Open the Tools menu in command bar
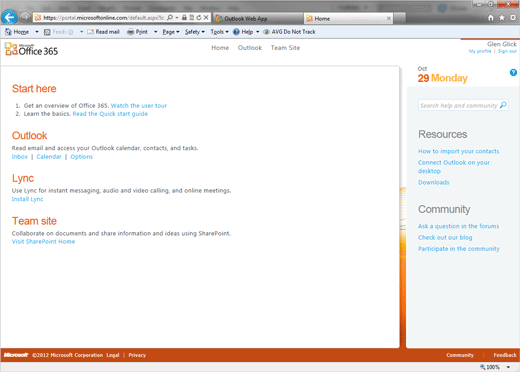Image resolution: width=520 pixels, height=372 pixels. pyautogui.click(x=219, y=32)
